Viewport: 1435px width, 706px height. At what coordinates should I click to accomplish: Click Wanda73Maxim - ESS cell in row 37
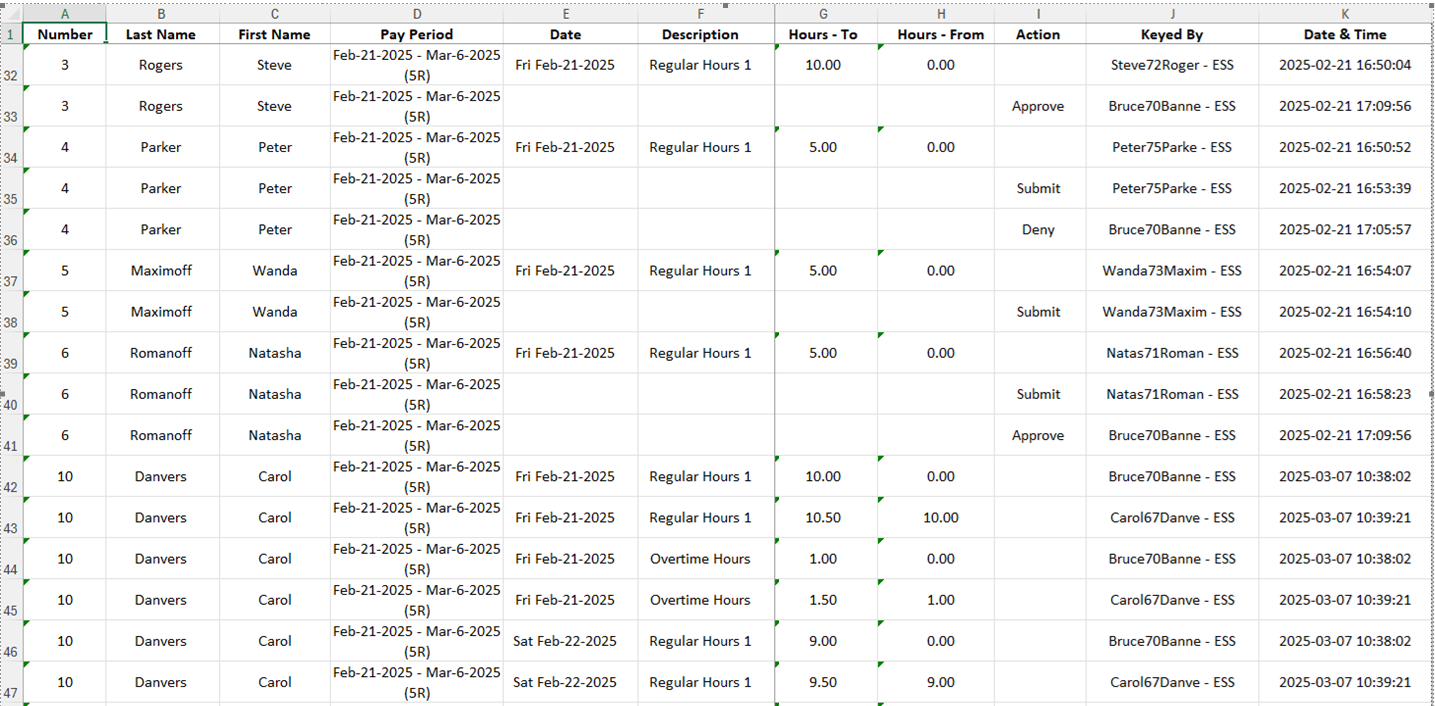click(1172, 271)
